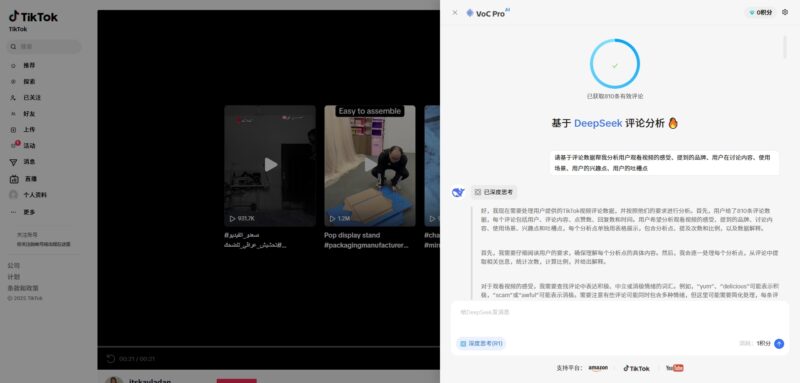
Task: Send message with blue arrow button
Action: [x=779, y=344]
